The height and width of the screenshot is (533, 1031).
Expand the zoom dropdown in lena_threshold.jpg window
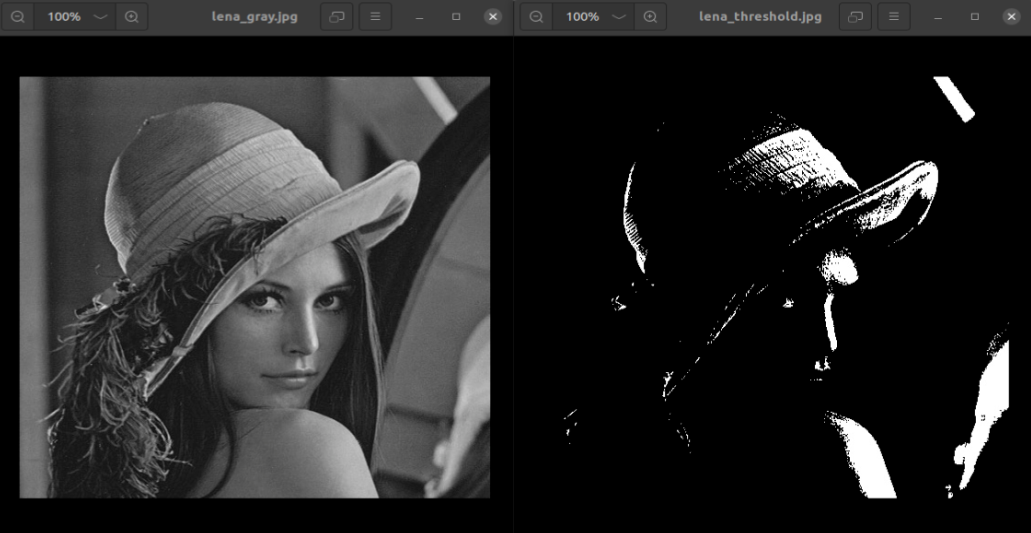pyautogui.click(x=620, y=17)
